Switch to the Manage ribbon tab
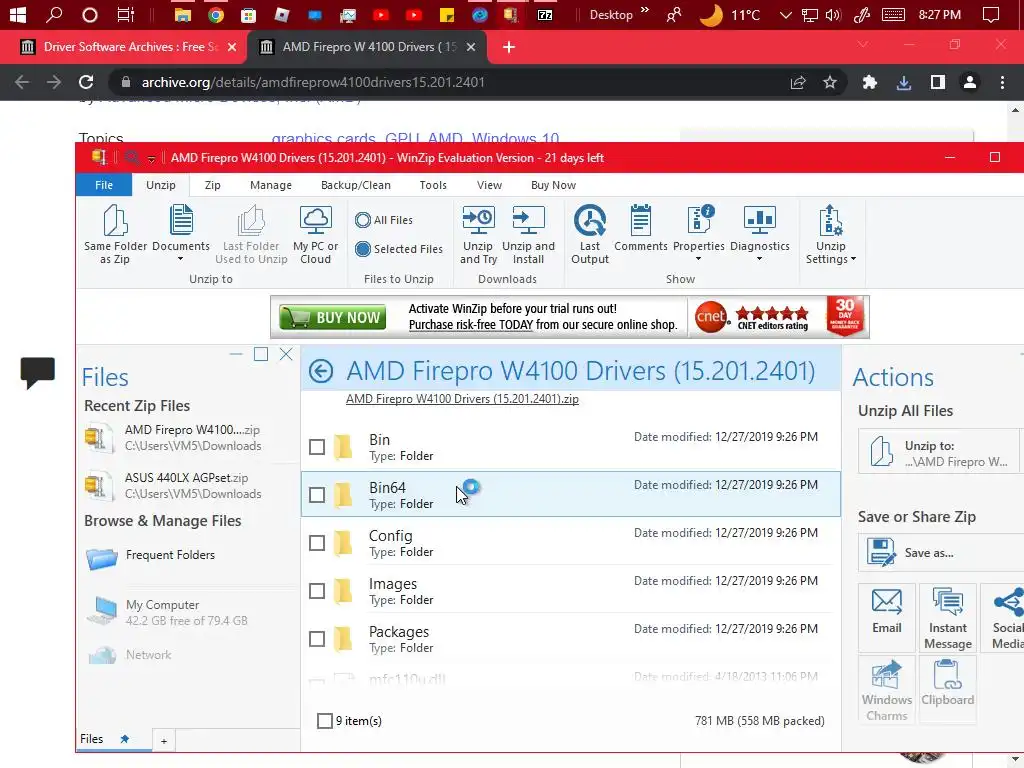Screen dimensions: 1024x768 [x=270, y=185]
